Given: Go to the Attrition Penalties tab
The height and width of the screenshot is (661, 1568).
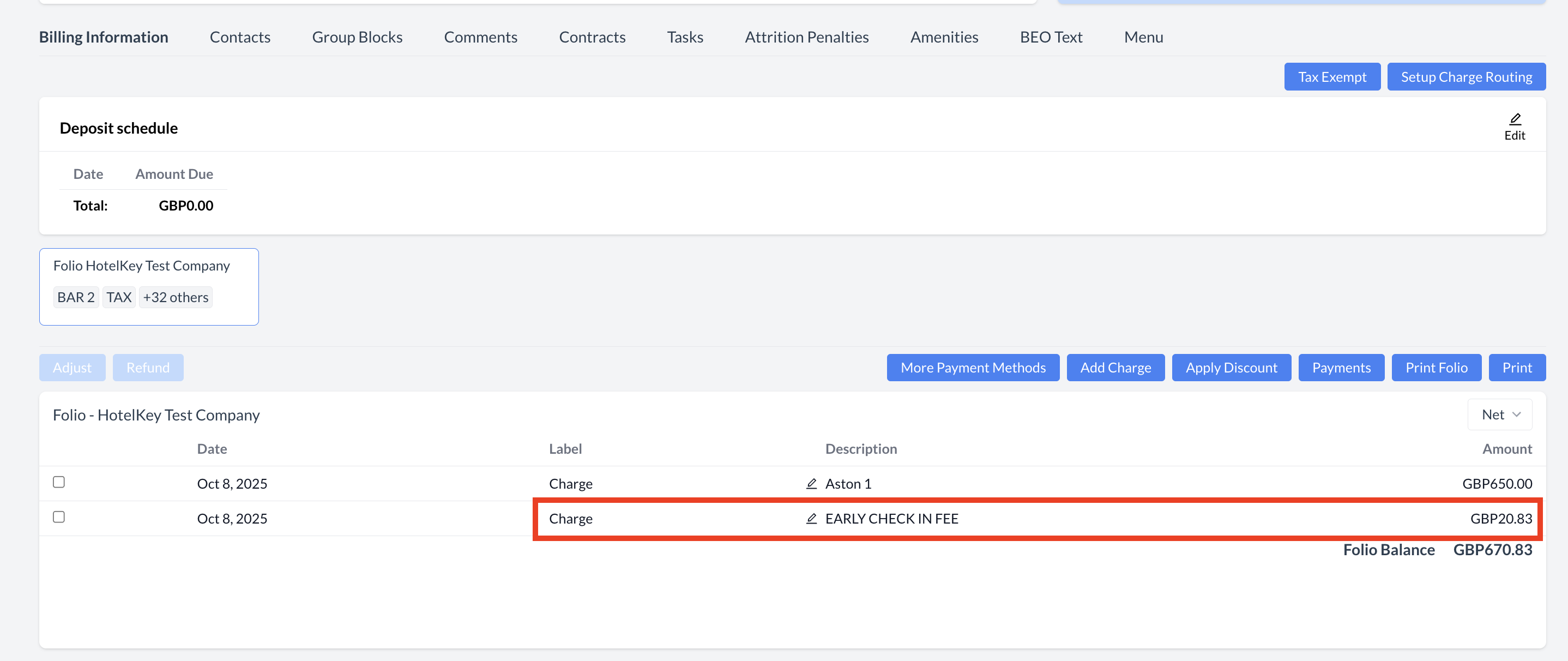Looking at the screenshot, I should coord(806,37).
